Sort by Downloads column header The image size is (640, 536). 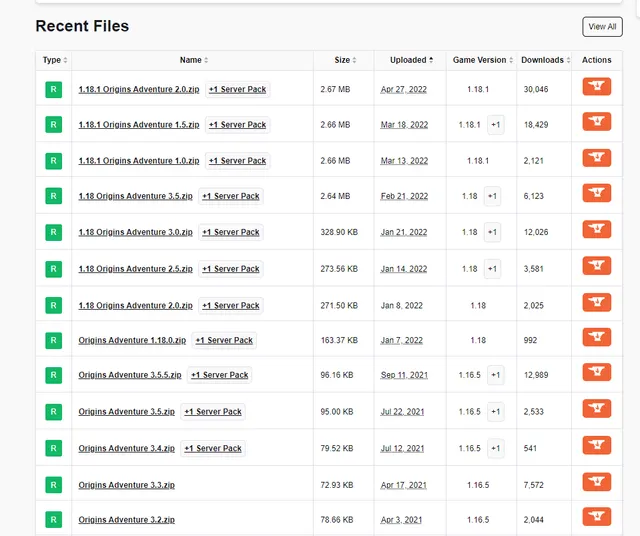(x=545, y=60)
